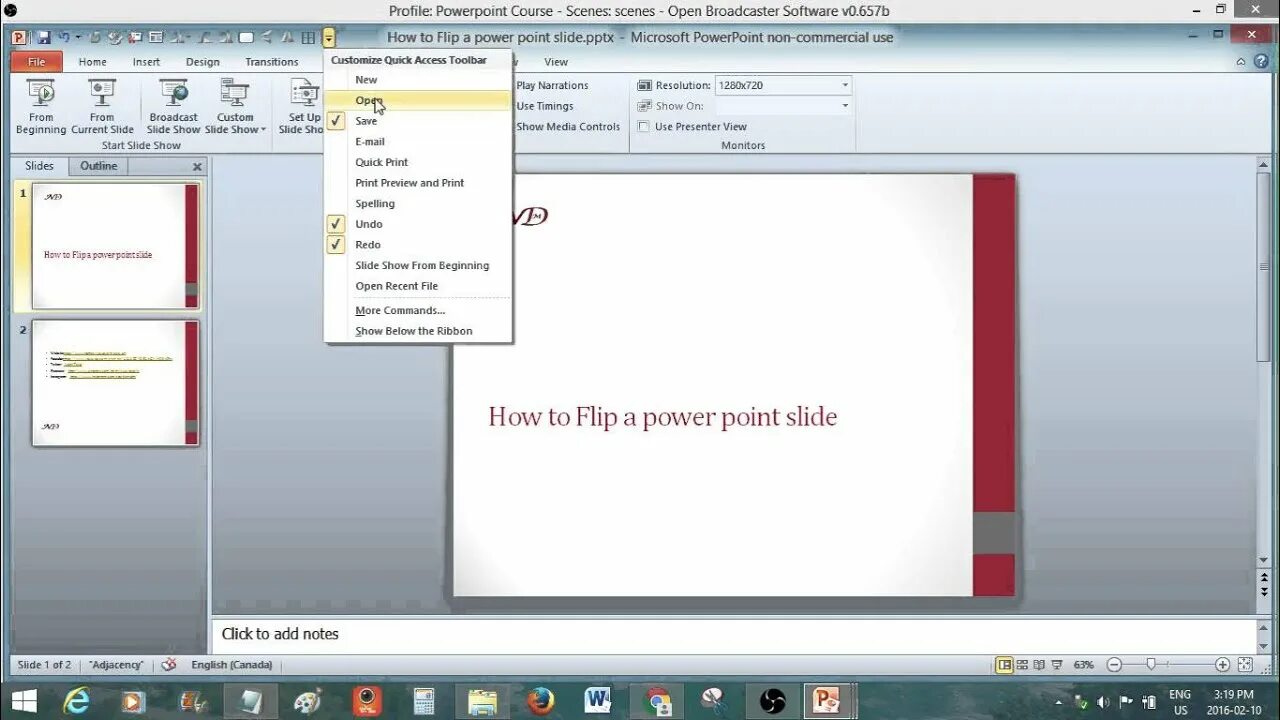The width and height of the screenshot is (1280, 720).
Task: Switch to the Slides pane tab
Action: [x=39, y=166]
